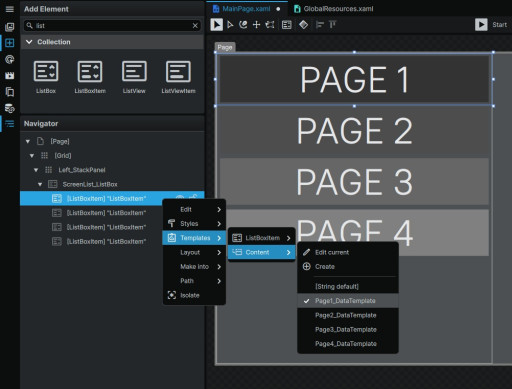512x389 pixels.
Task: Open the data sources sidebar panel
Action: [x=10, y=108]
